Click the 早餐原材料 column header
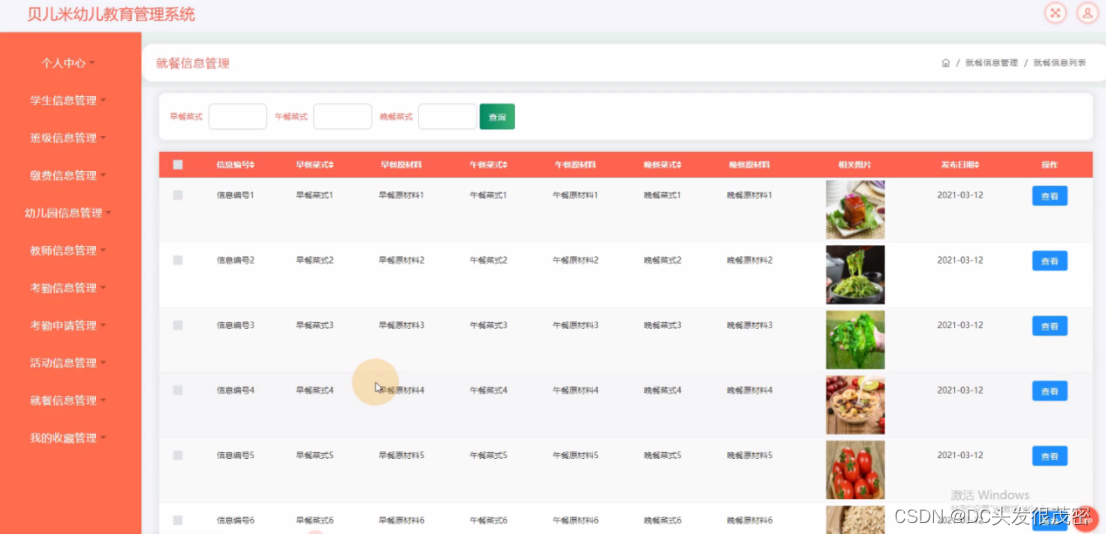The width and height of the screenshot is (1106, 535). click(x=401, y=164)
